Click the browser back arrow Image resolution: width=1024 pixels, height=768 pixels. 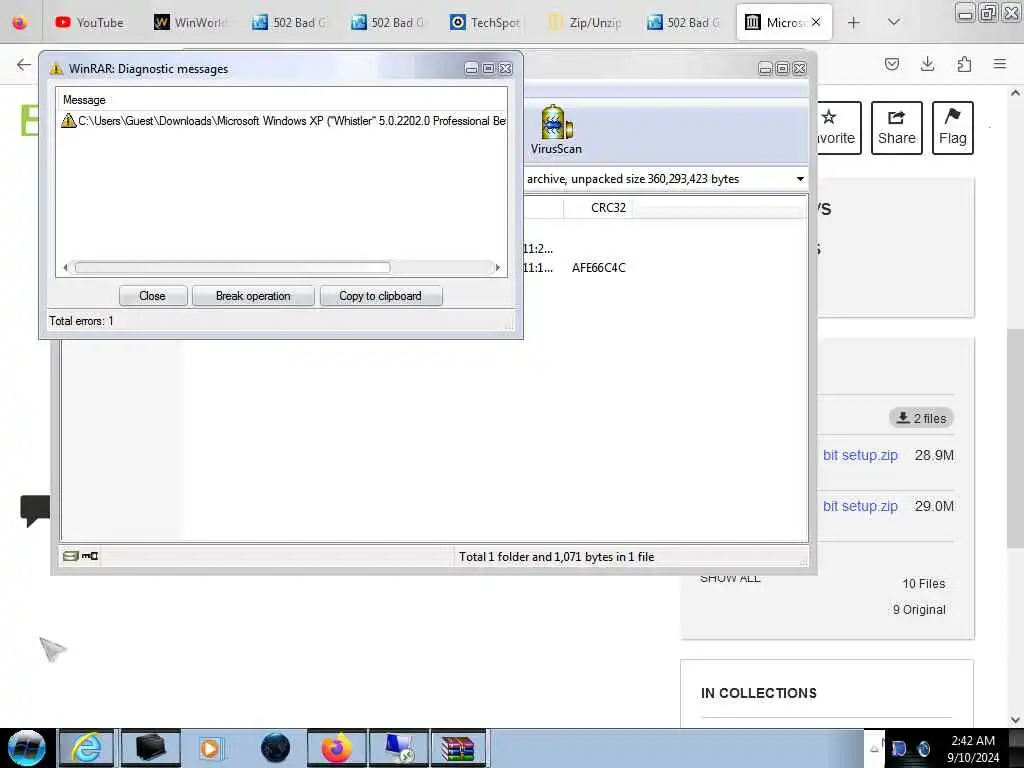[x=24, y=64]
